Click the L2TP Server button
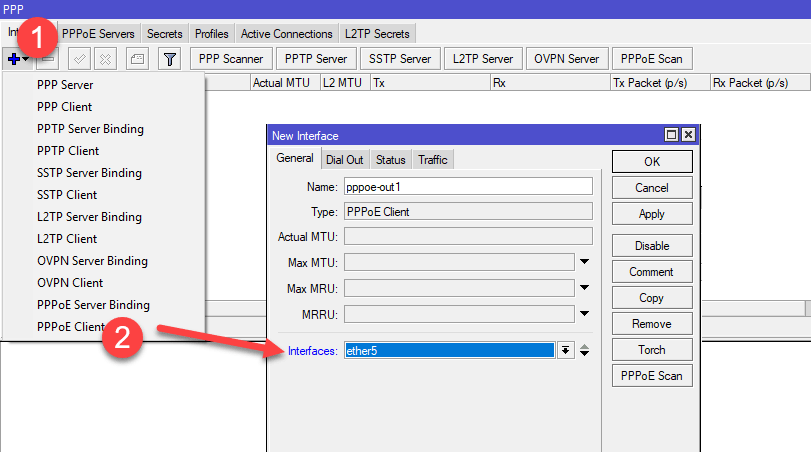Screen dimensions: 811x452 tap(483, 59)
